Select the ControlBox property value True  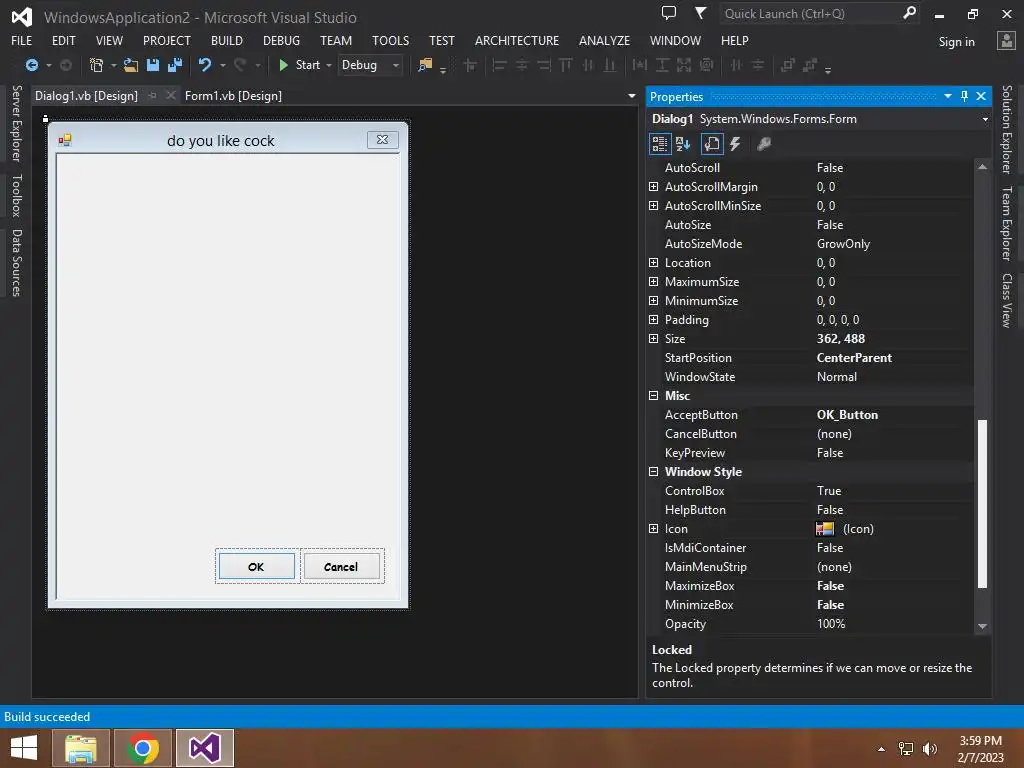click(829, 490)
